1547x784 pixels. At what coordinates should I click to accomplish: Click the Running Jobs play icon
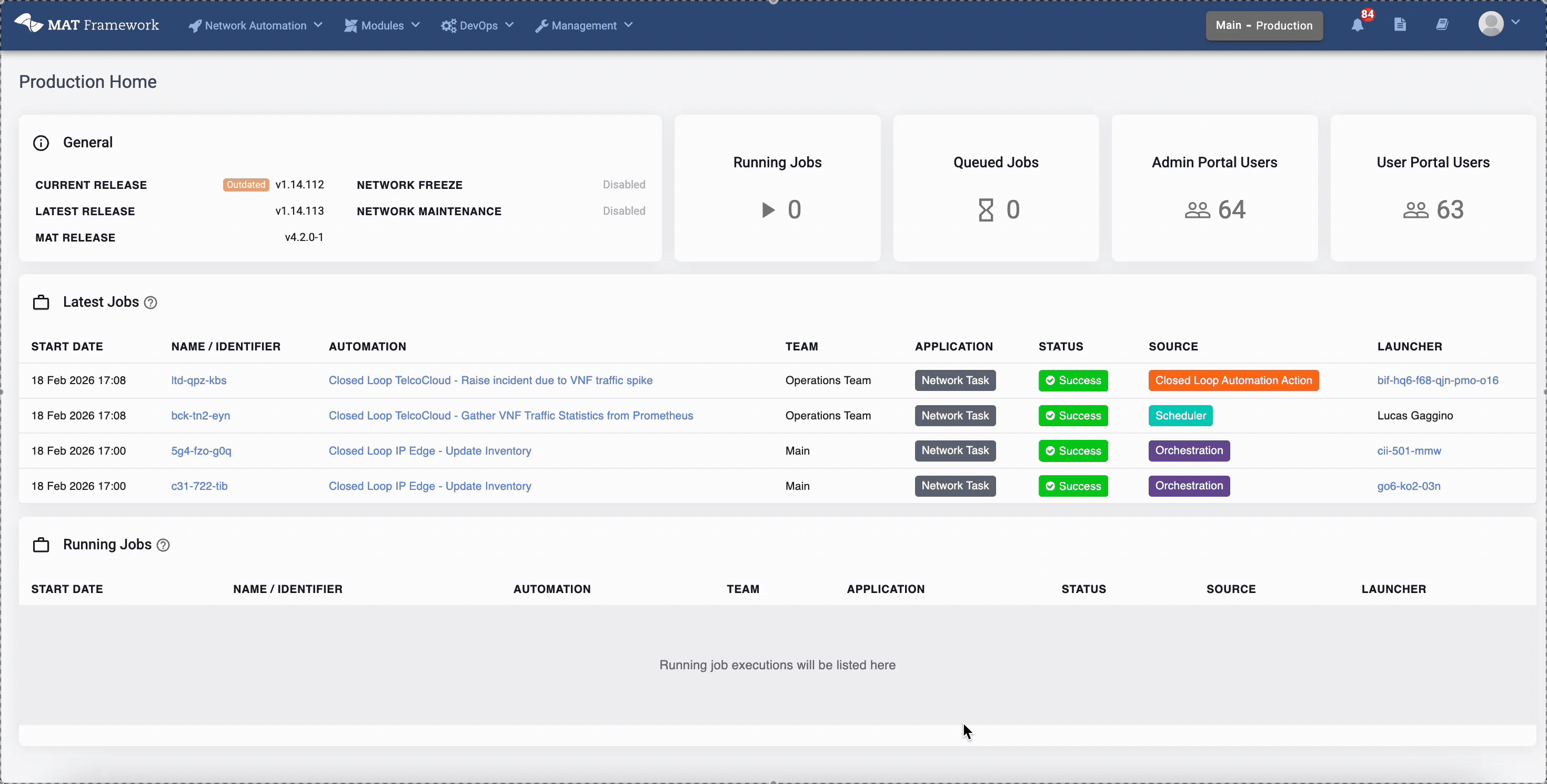click(x=768, y=210)
